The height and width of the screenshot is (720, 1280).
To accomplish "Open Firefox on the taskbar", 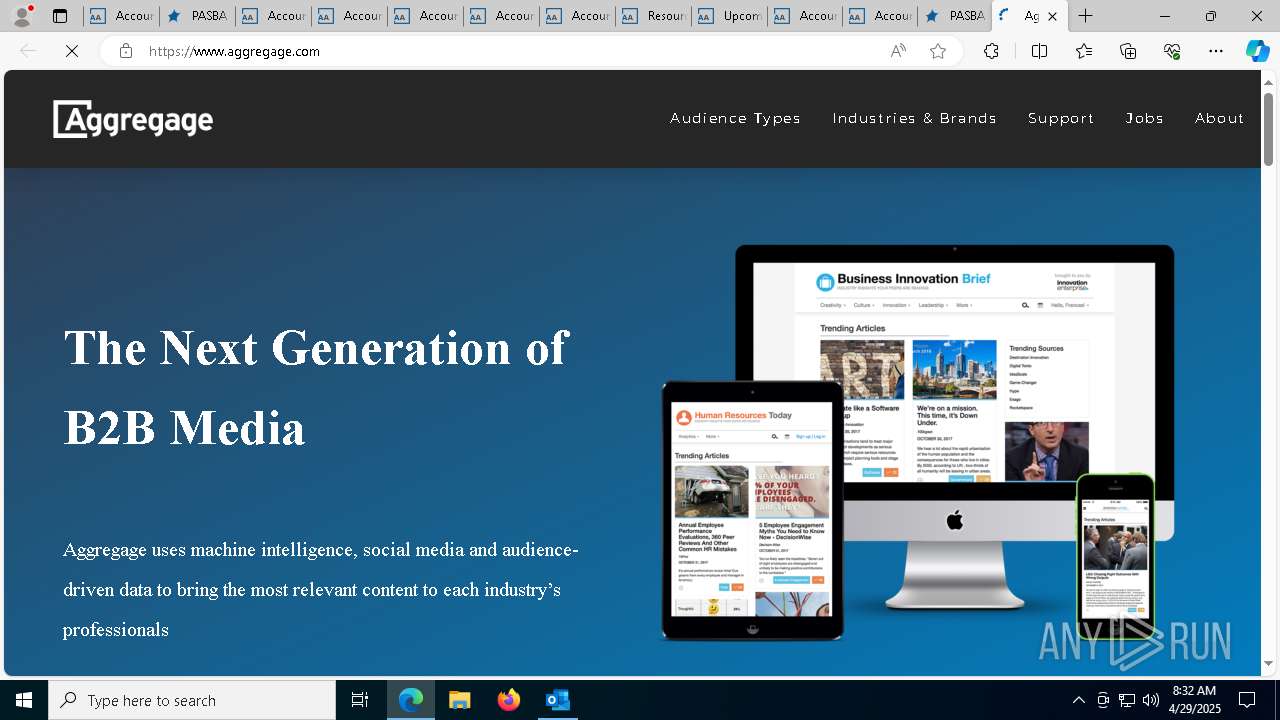I will [x=509, y=700].
